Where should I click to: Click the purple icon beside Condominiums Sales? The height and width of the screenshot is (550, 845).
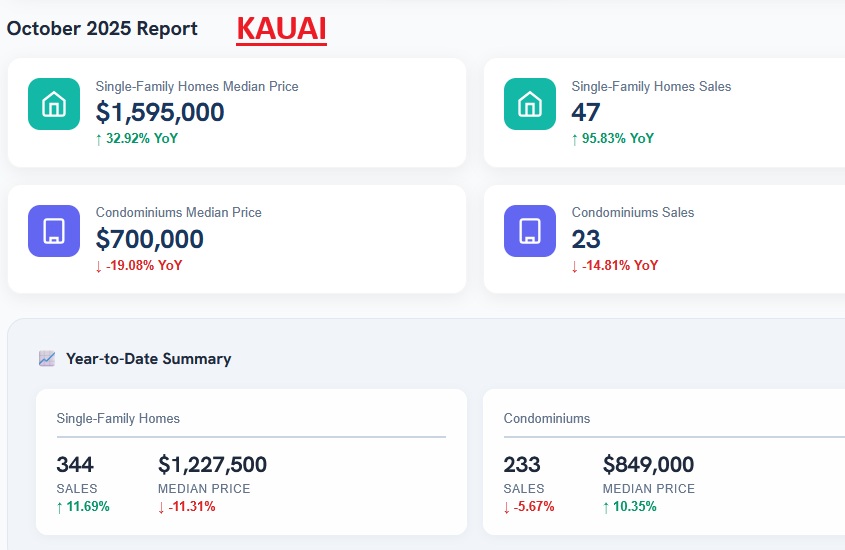point(530,231)
